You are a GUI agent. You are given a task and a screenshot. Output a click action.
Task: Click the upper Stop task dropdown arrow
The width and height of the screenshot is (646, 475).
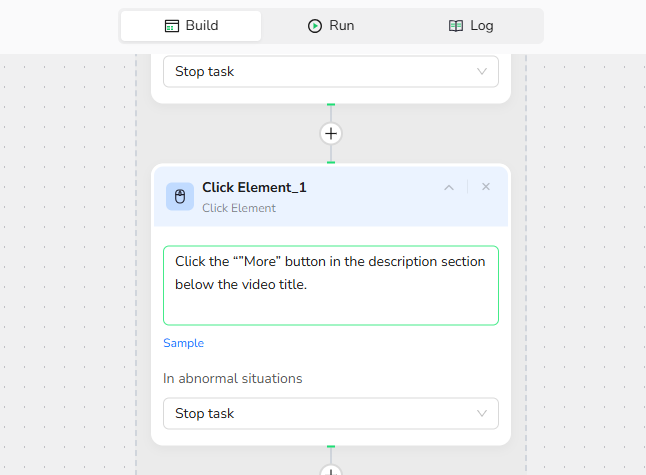[x=482, y=71]
